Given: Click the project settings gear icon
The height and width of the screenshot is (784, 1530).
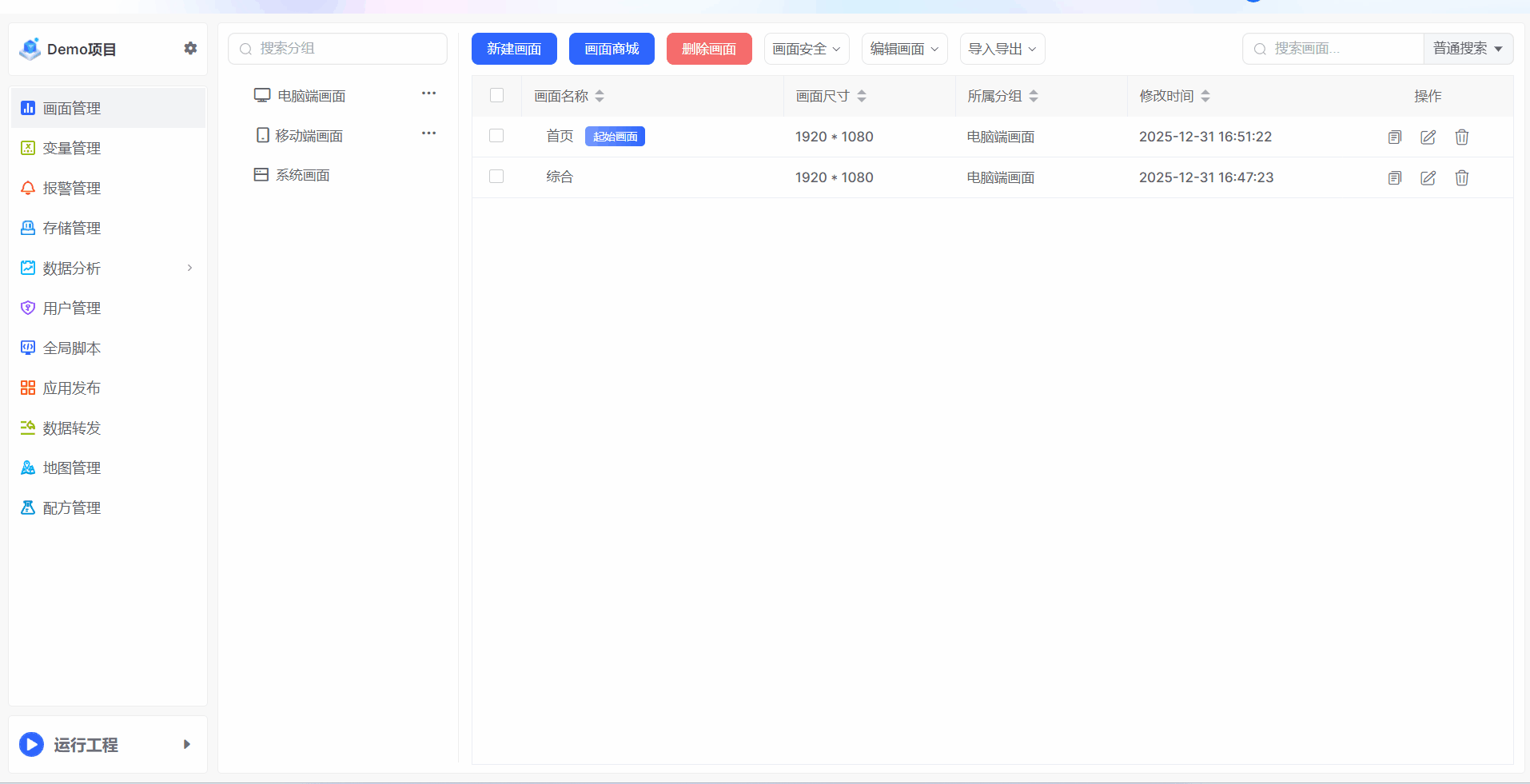Looking at the screenshot, I should (x=190, y=48).
